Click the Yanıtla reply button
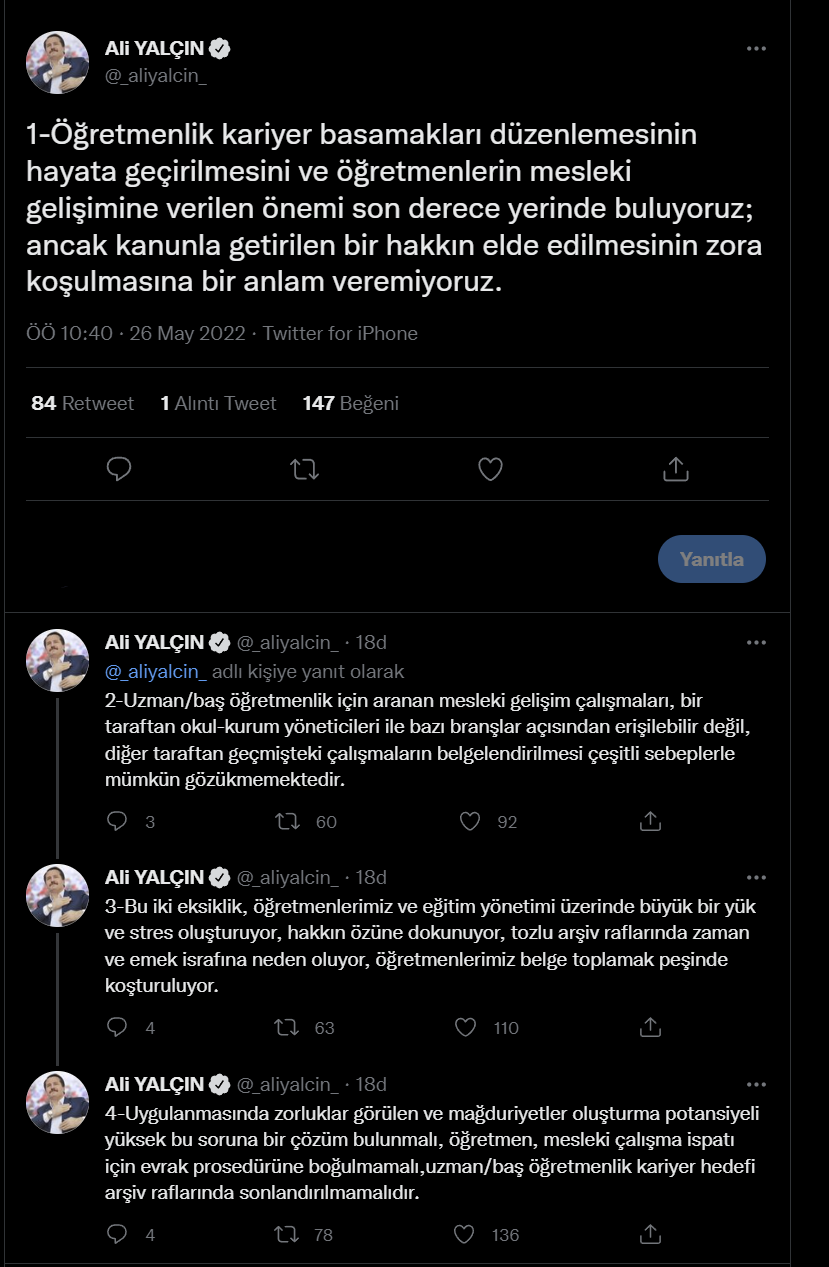Image resolution: width=829 pixels, height=1267 pixels. [x=712, y=559]
